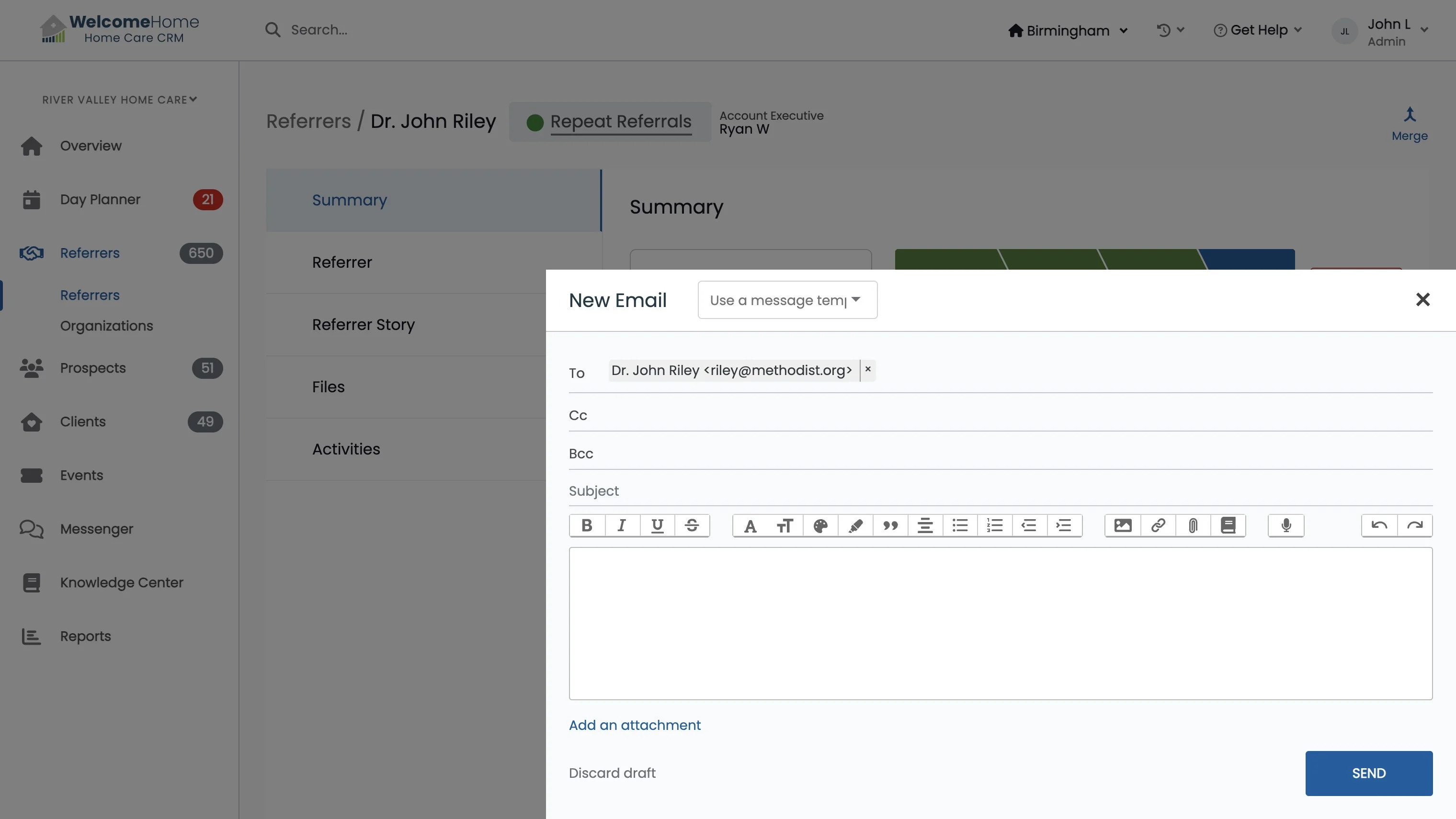
Task: Click Add an attachment link
Action: click(x=634, y=725)
